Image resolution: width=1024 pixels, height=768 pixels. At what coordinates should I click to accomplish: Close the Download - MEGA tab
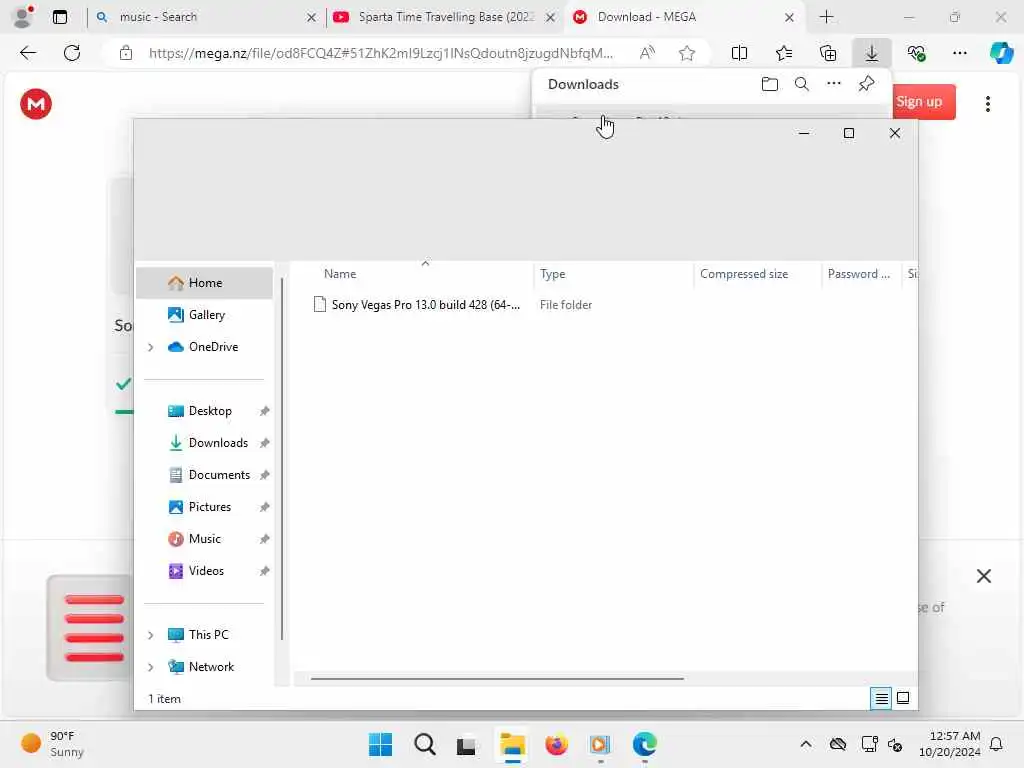tap(789, 18)
